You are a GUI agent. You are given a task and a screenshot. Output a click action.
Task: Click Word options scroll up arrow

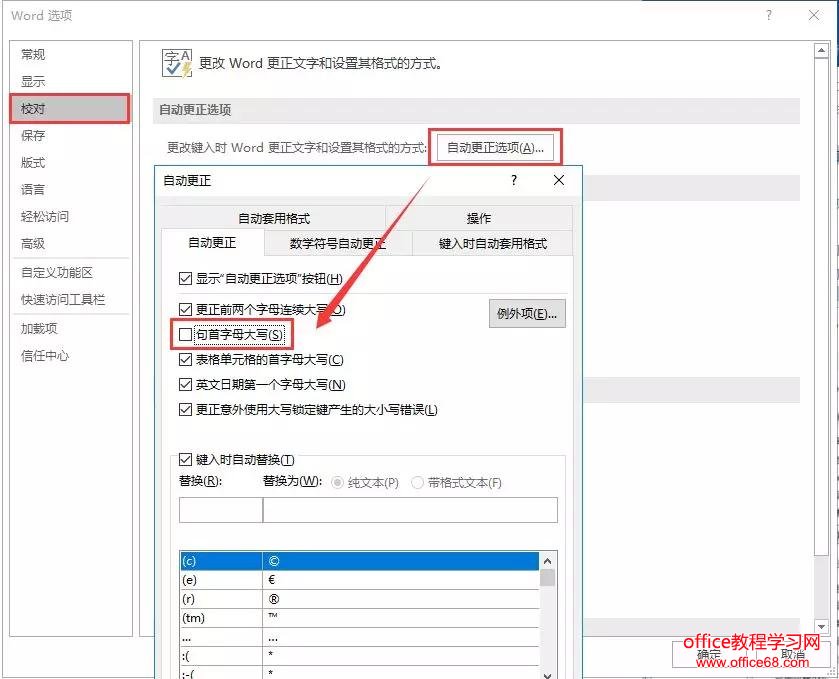click(821, 51)
